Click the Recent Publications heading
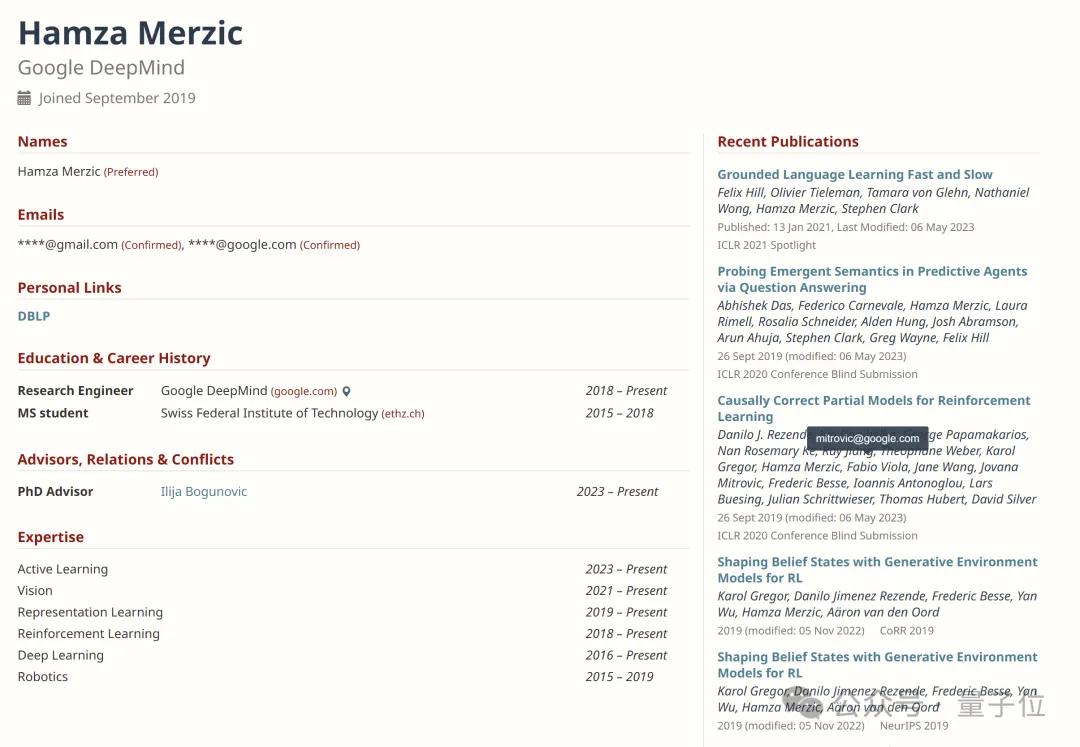This screenshot has height=747, width=1080. [x=788, y=141]
